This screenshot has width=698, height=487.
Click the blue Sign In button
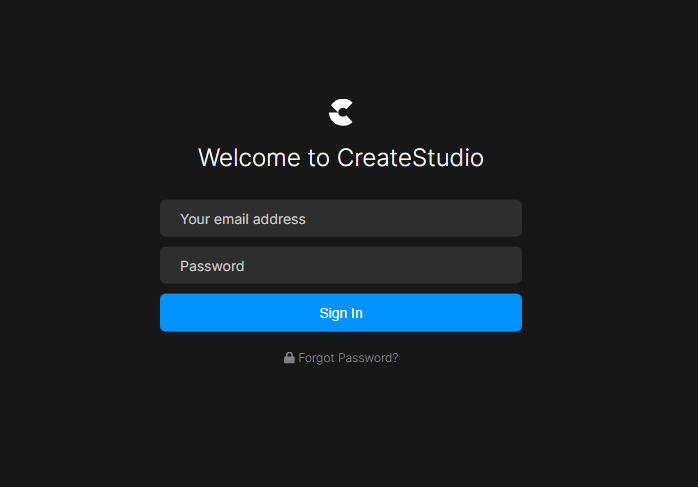tap(341, 312)
